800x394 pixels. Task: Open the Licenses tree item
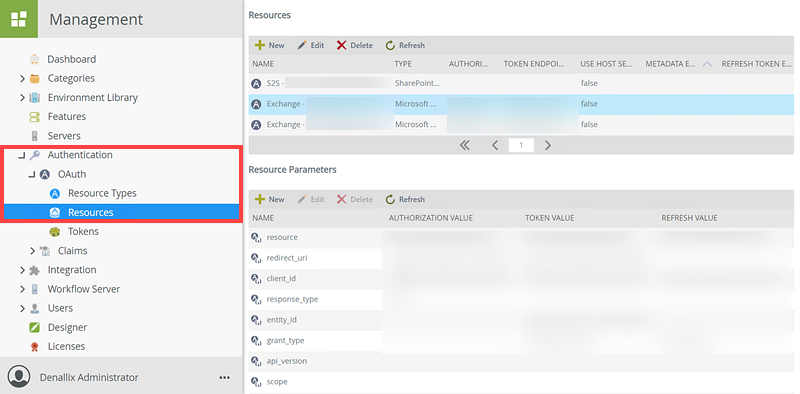[x=66, y=347]
